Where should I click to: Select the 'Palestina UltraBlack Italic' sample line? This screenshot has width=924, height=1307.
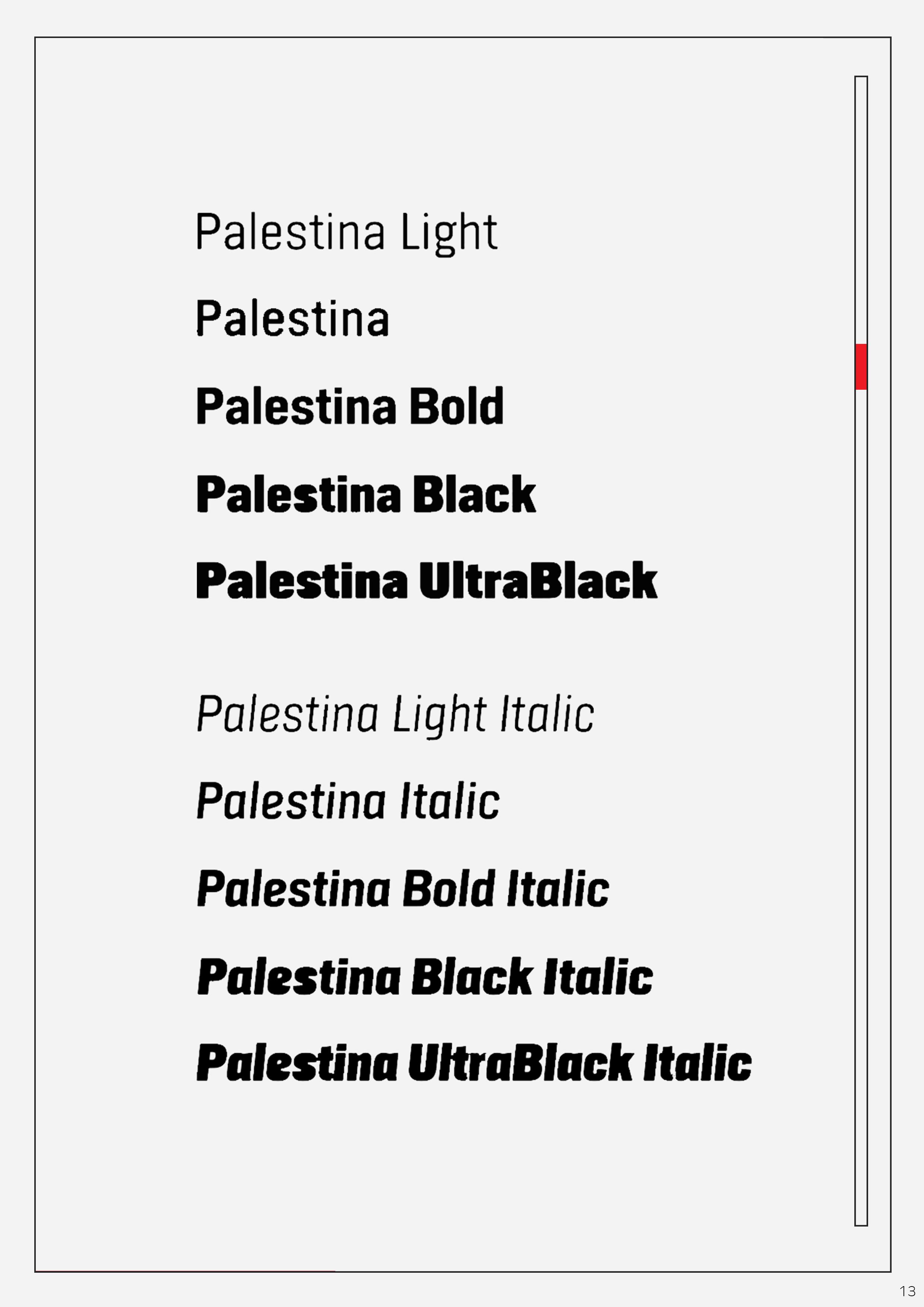pos(473,1063)
